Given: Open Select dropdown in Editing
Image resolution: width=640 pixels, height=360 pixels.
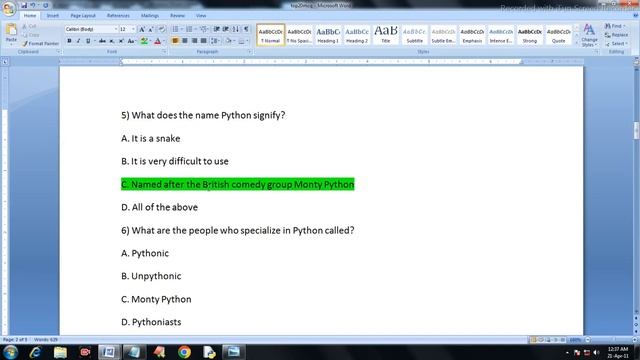Looking at the screenshot, I should 616,44.
